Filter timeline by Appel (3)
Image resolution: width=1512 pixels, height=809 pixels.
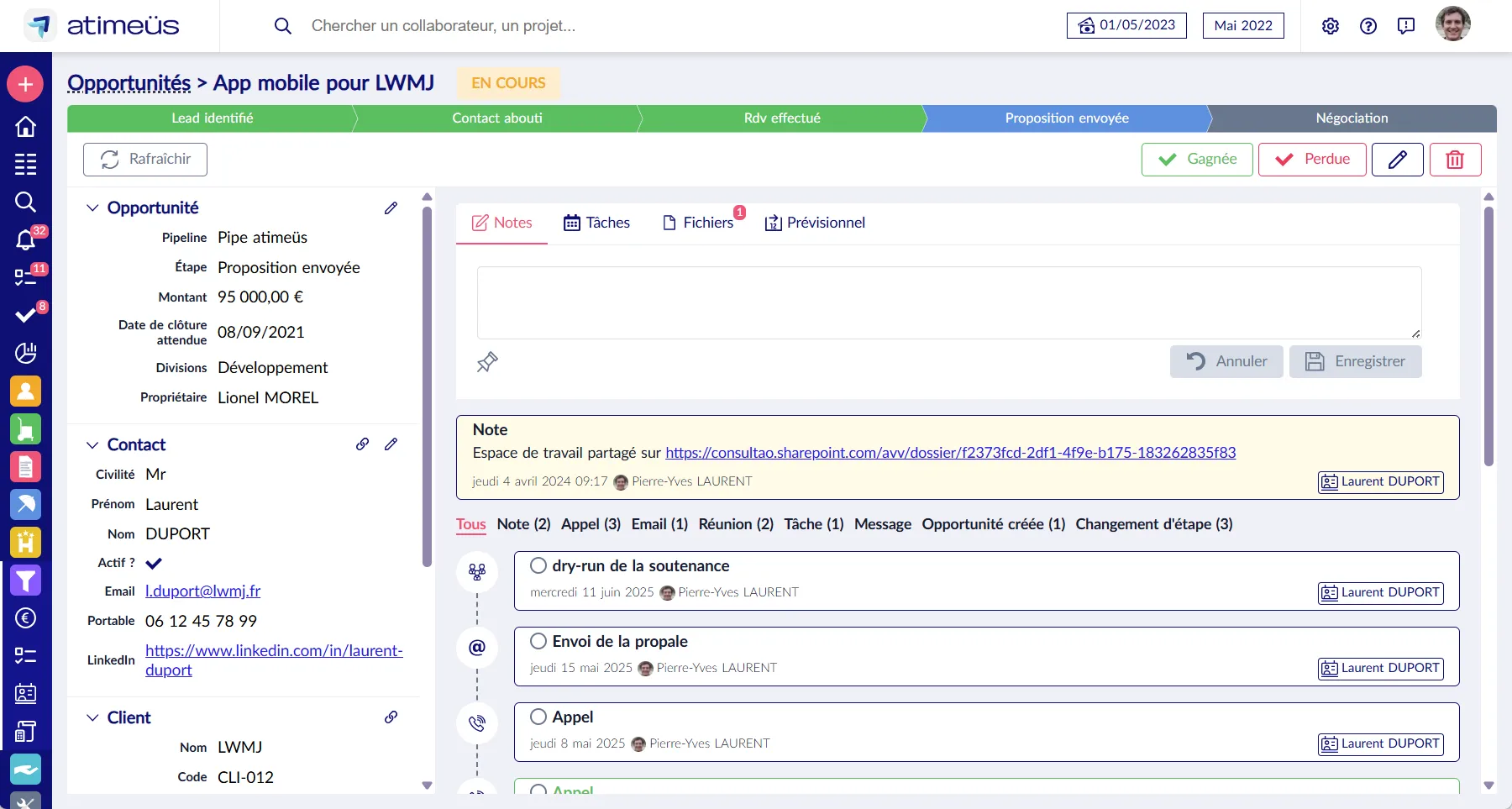[x=591, y=524]
